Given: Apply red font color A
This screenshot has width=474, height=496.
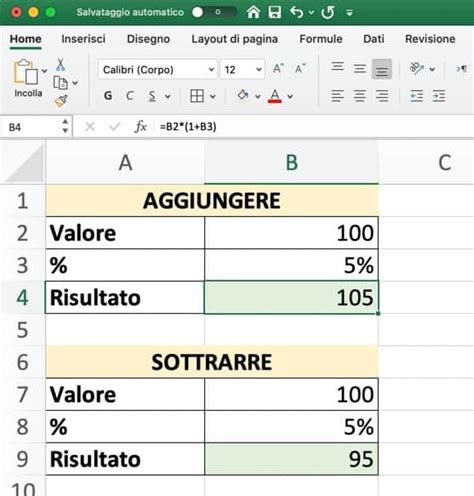Looking at the screenshot, I should click(275, 96).
